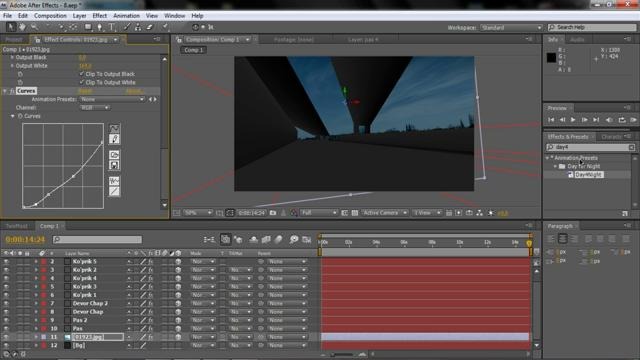Click the Output White value
The image size is (640, 360).
click(x=85, y=66)
